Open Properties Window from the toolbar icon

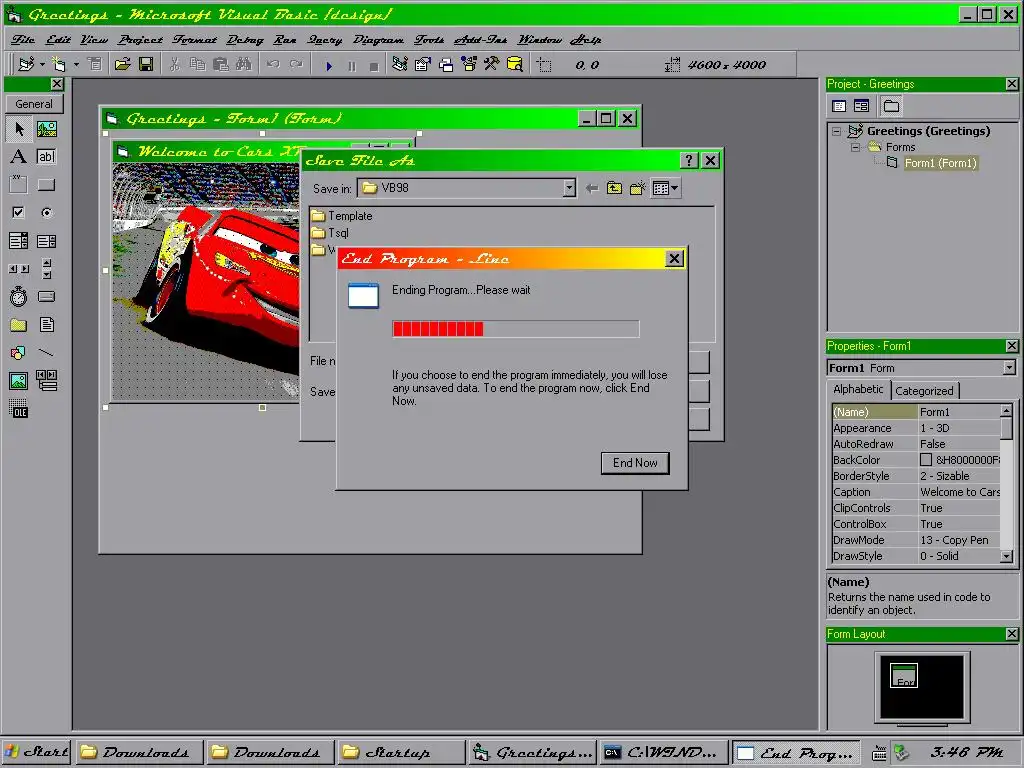[423, 64]
